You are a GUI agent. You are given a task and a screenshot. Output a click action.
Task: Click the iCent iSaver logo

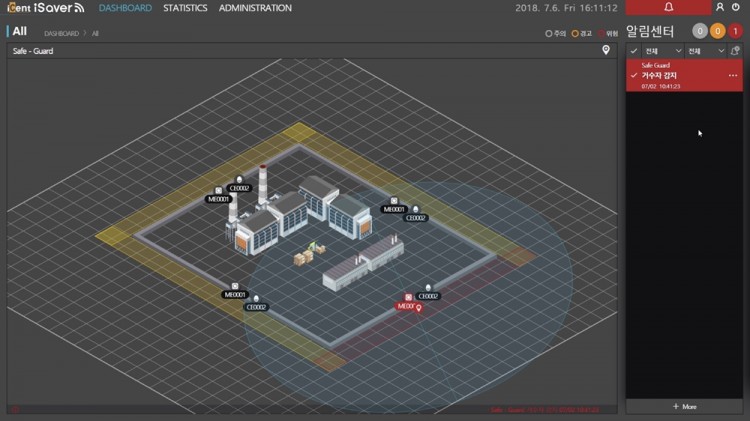(x=46, y=8)
